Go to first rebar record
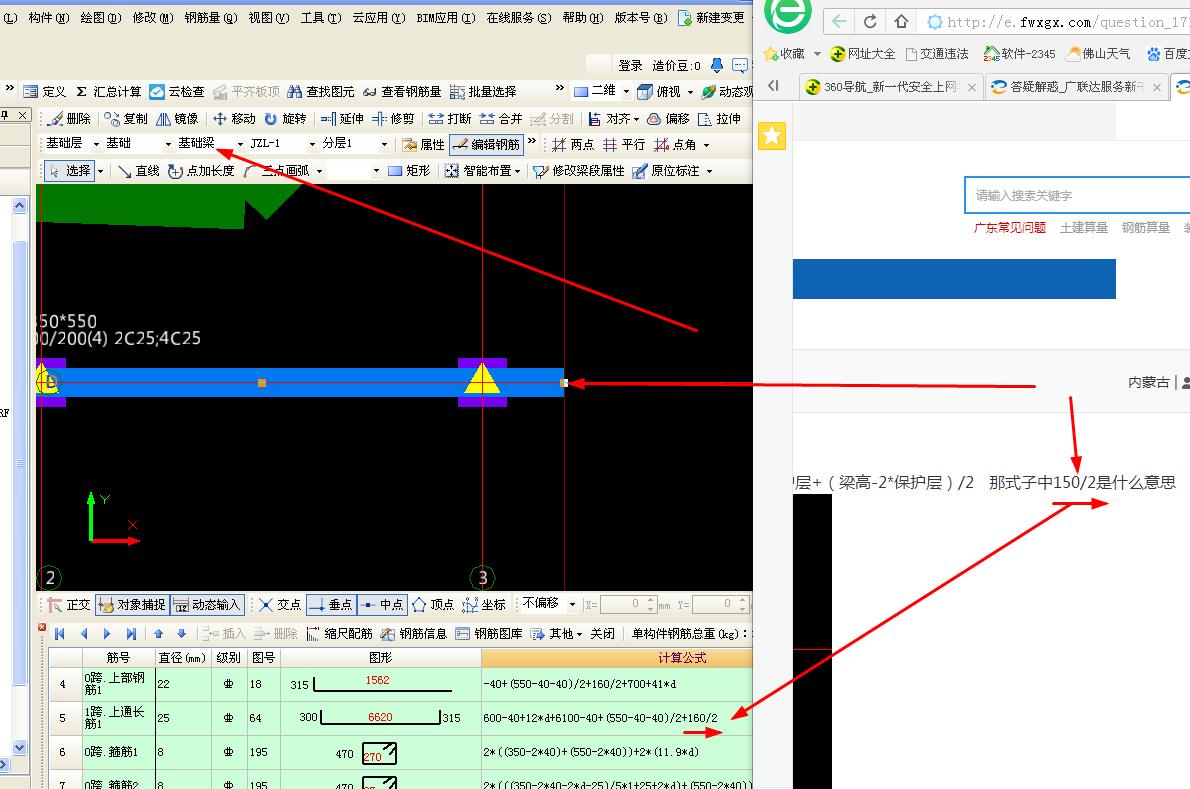Screen dimensions: 1190x789 [60, 633]
